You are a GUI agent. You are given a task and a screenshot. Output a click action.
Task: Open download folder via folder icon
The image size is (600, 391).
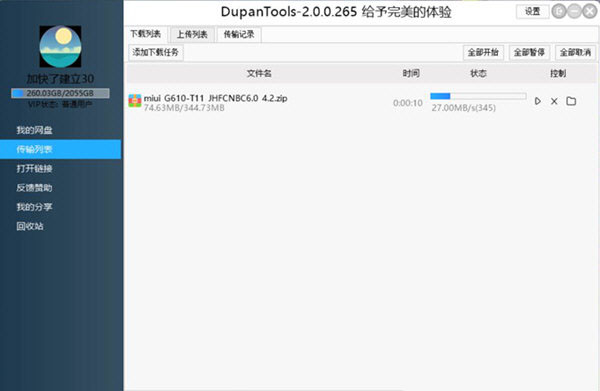coord(571,101)
